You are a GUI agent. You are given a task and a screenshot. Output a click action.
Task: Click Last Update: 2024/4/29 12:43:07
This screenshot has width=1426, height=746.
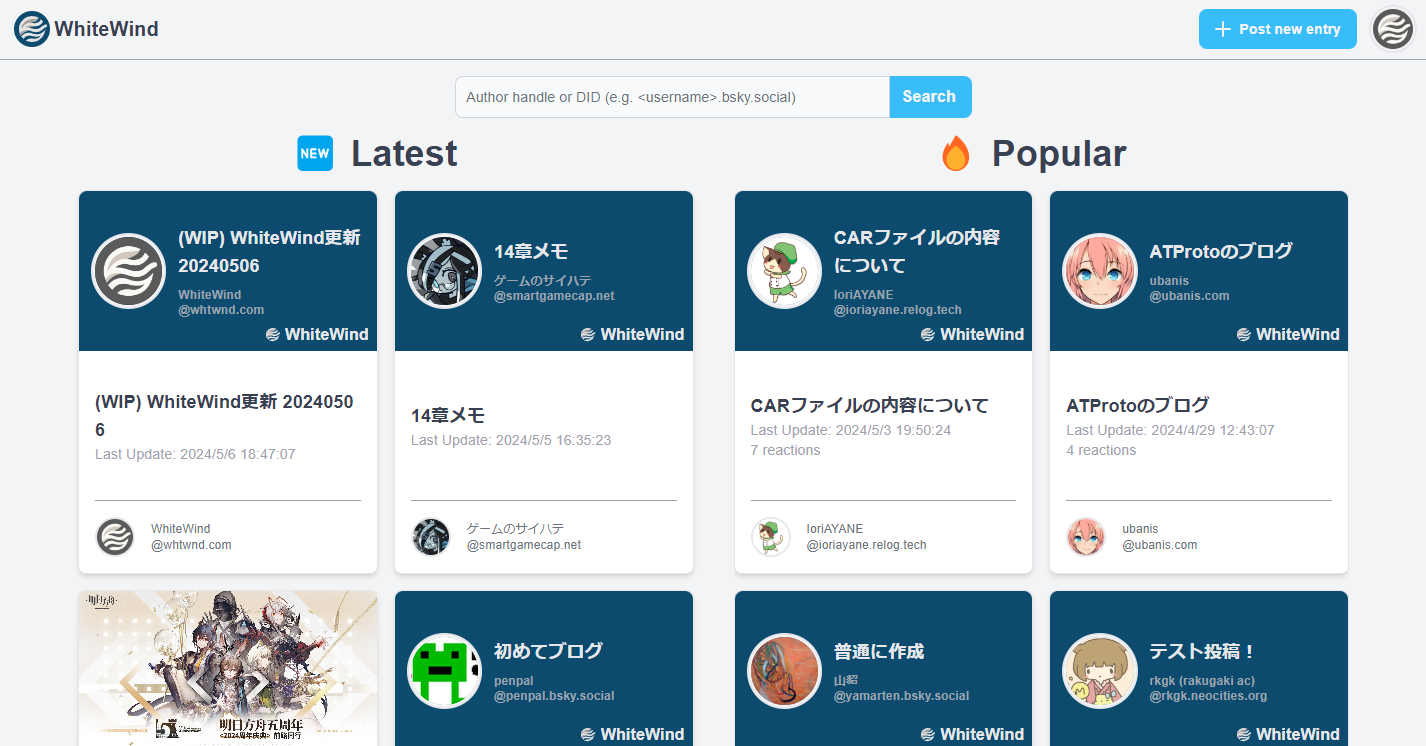coord(1170,430)
